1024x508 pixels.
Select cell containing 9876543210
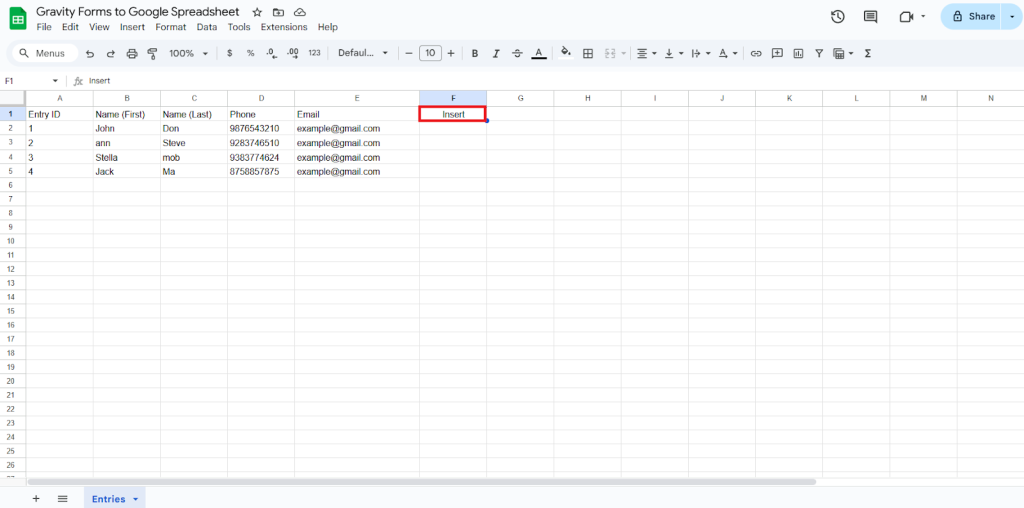pyautogui.click(x=261, y=129)
